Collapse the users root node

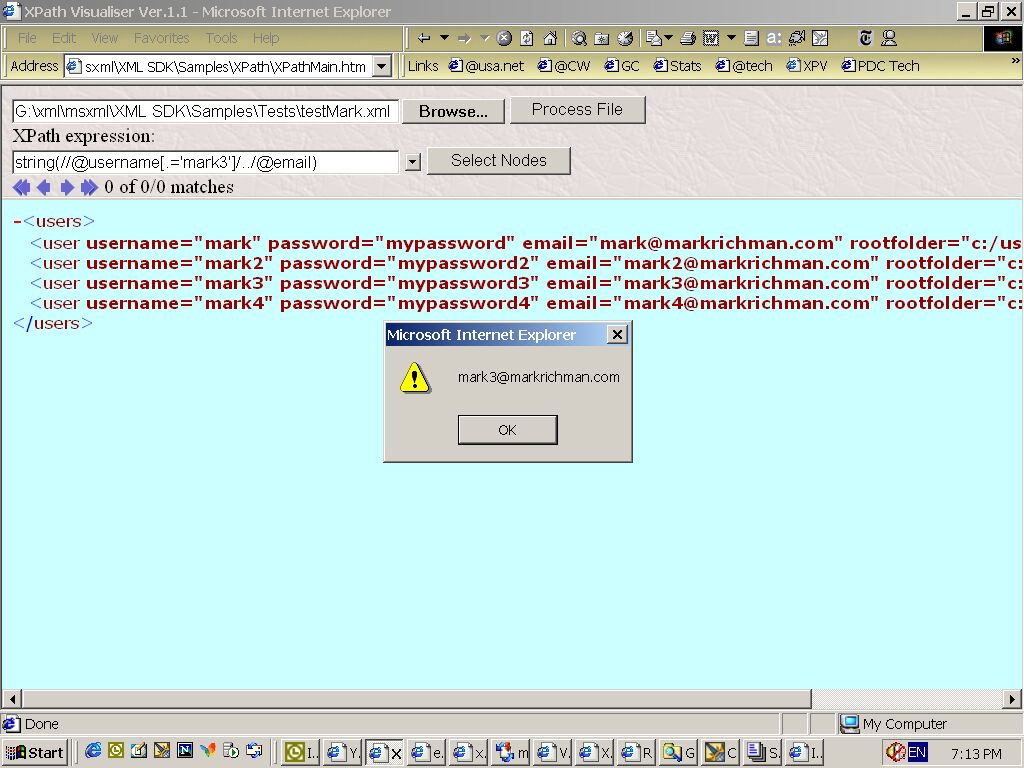point(17,221)
